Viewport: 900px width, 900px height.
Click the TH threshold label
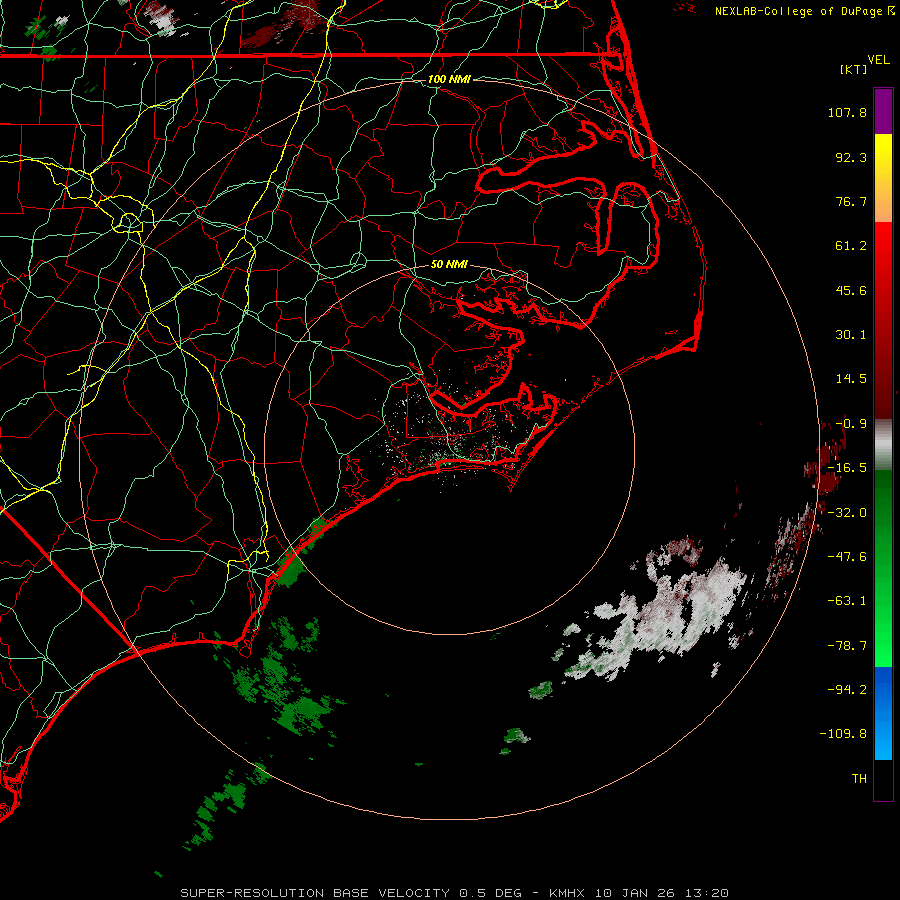pos(859,778)
